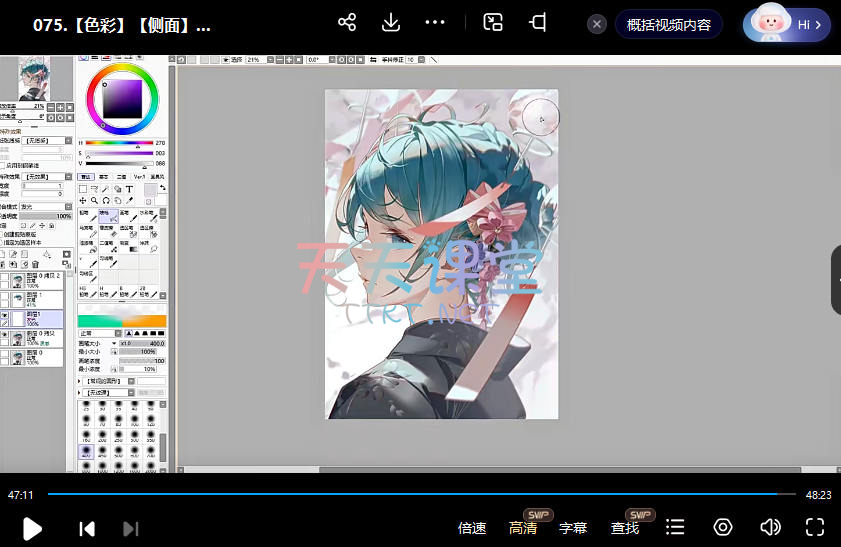Open the 高清 video quality menu
Image resolution: width=841 pixels, height=547 pixels.
point(523,528)
